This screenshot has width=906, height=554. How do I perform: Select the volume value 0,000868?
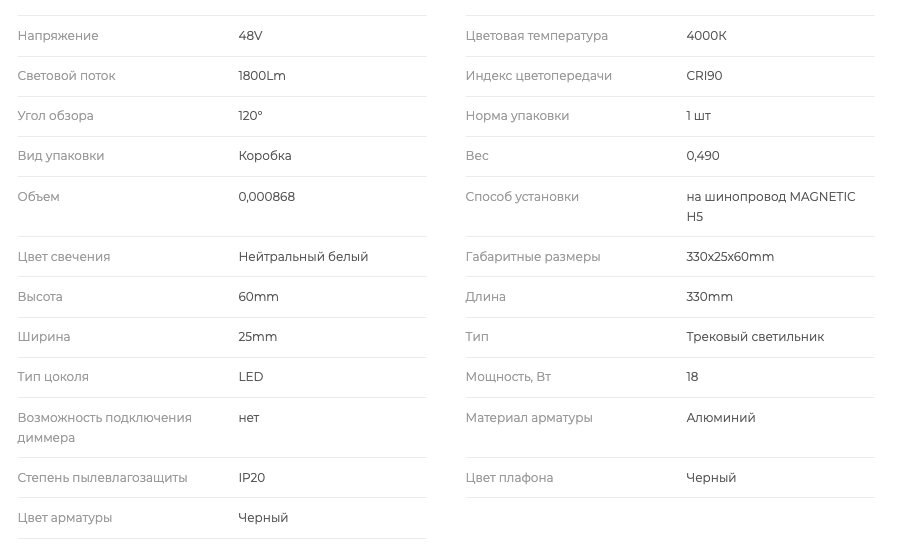267,197
